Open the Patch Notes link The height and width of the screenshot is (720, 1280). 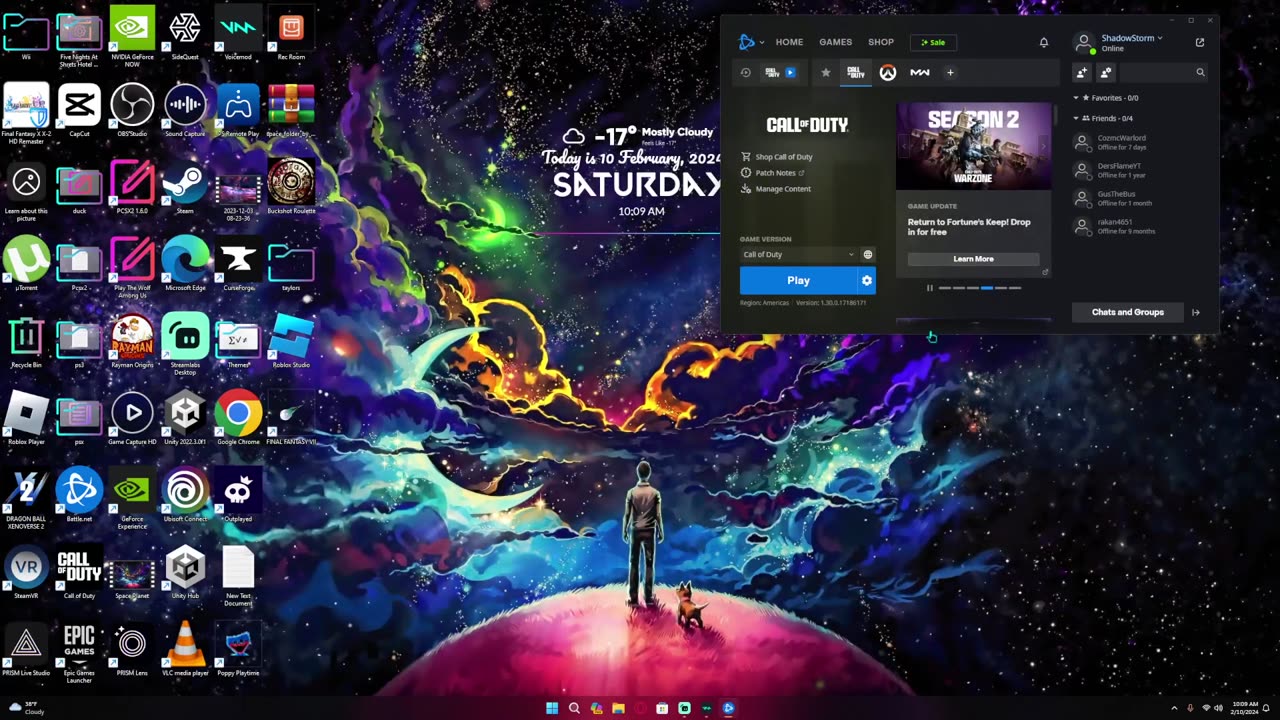(x=773, y=173)
